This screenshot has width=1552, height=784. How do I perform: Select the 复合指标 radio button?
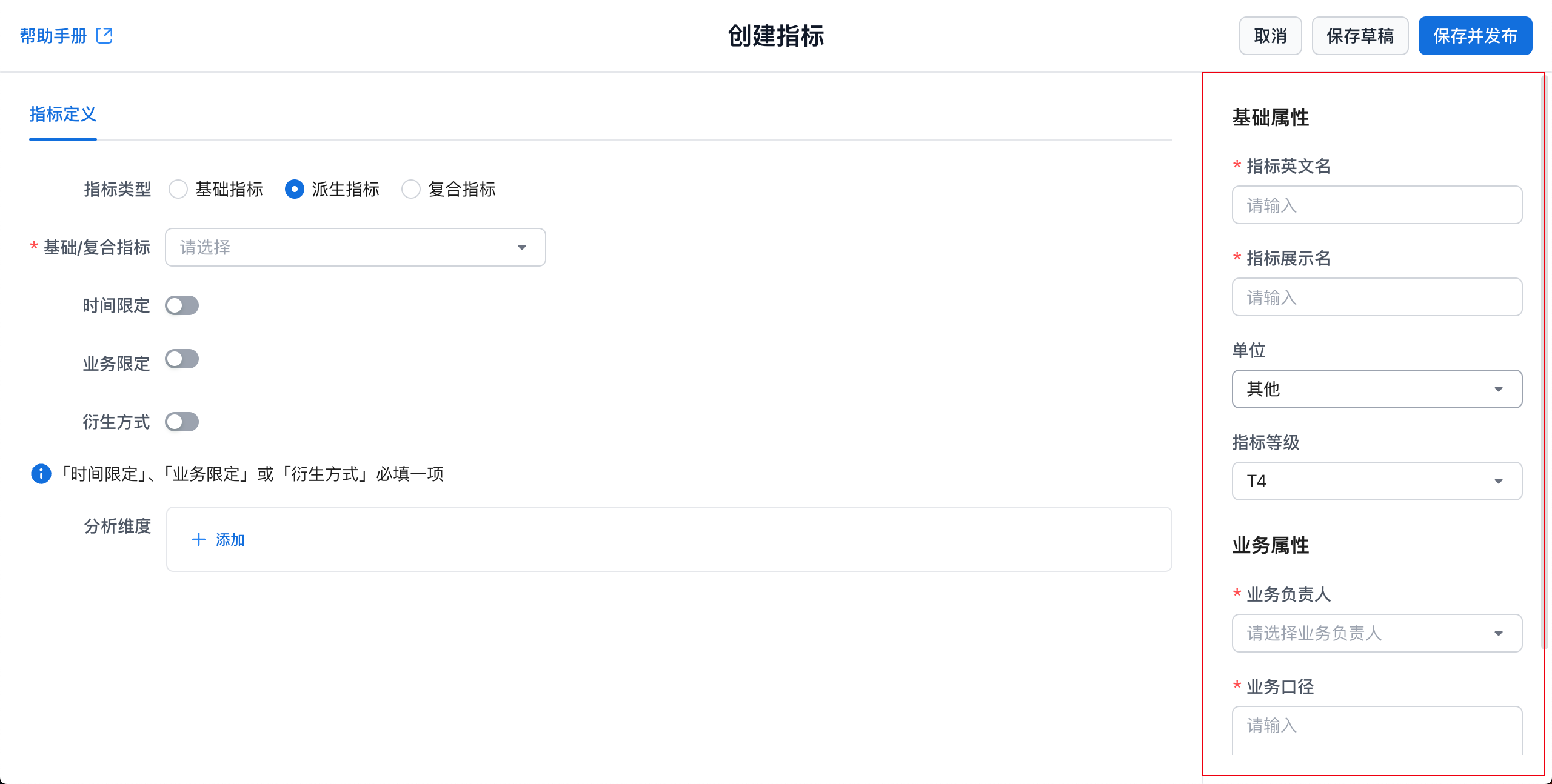tap(411, 189)
